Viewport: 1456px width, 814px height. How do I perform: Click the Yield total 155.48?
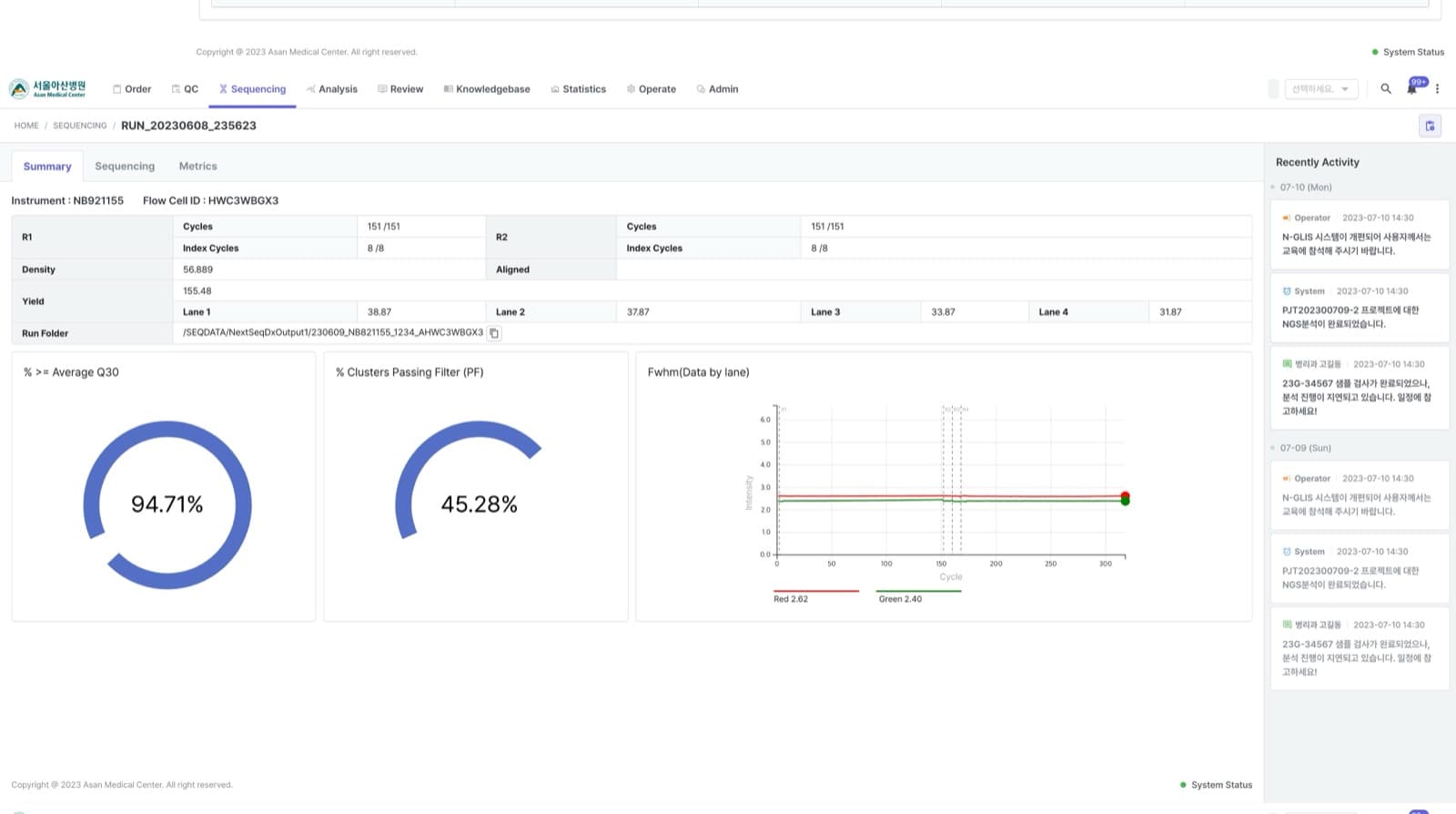coord(197,291)
